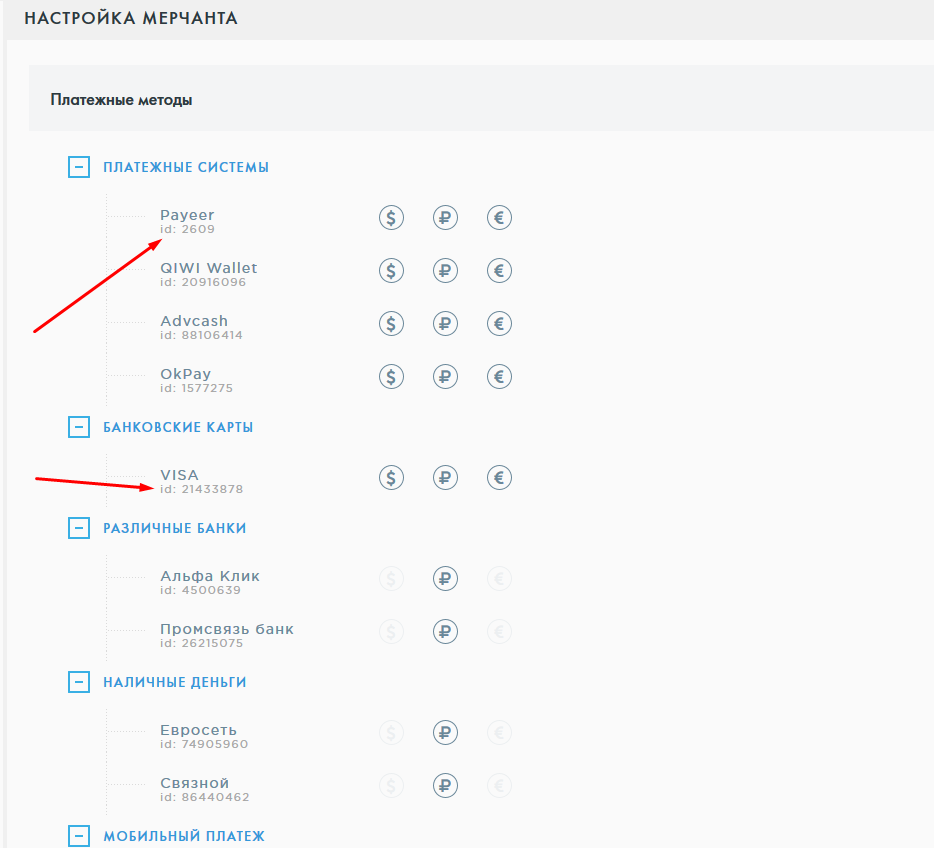Click the euro icon in VISA row
Image resolution: width=934 pixels, height=848 pixels.
499,477
